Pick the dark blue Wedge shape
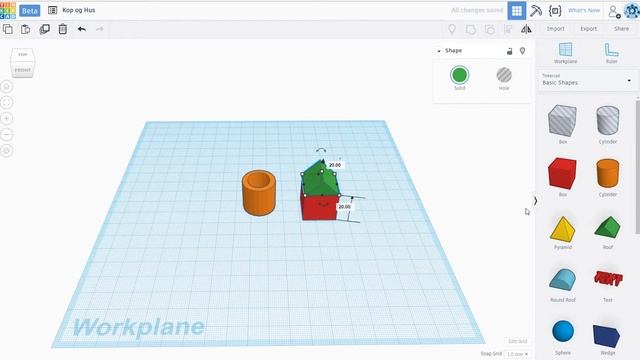The height and width of the screenshot is (360, 640). pos(607,336)
